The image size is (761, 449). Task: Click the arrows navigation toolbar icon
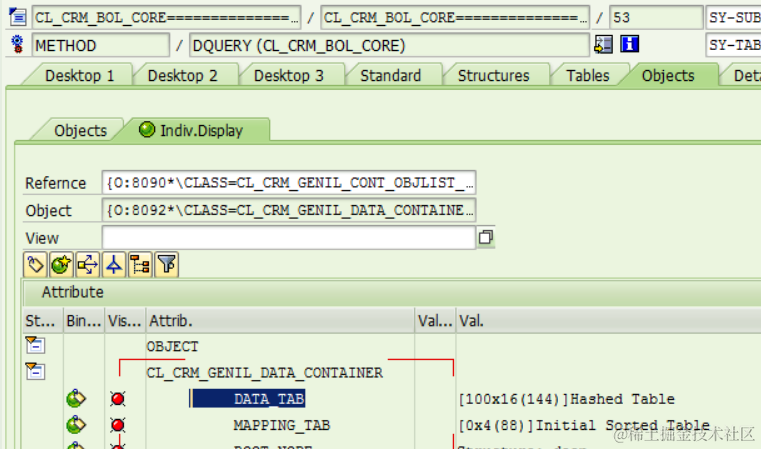[87, 265]
